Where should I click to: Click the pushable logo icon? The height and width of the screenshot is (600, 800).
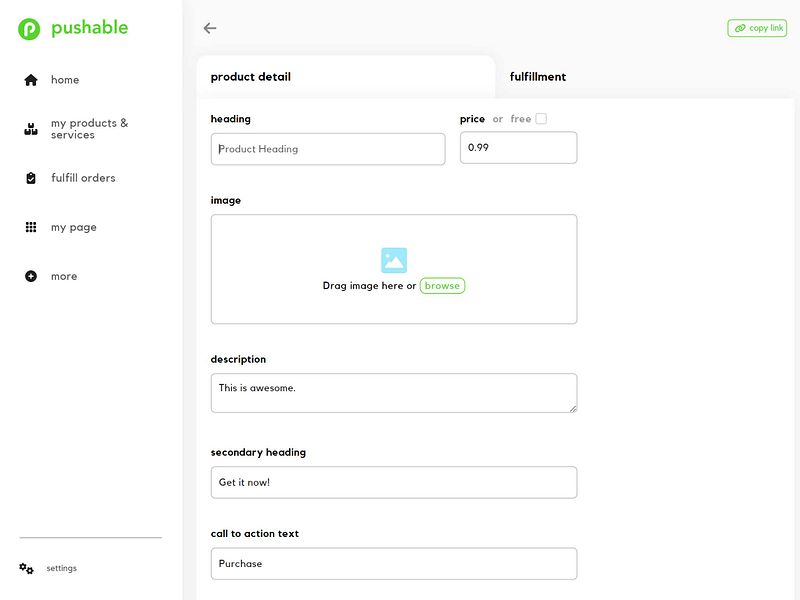[x=28, y=27]
